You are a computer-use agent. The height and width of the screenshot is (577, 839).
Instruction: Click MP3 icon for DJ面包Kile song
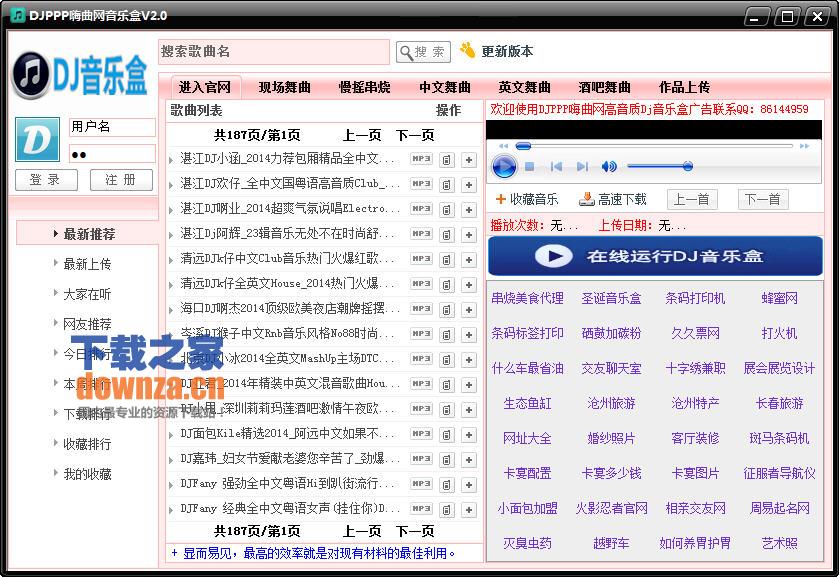422,433
